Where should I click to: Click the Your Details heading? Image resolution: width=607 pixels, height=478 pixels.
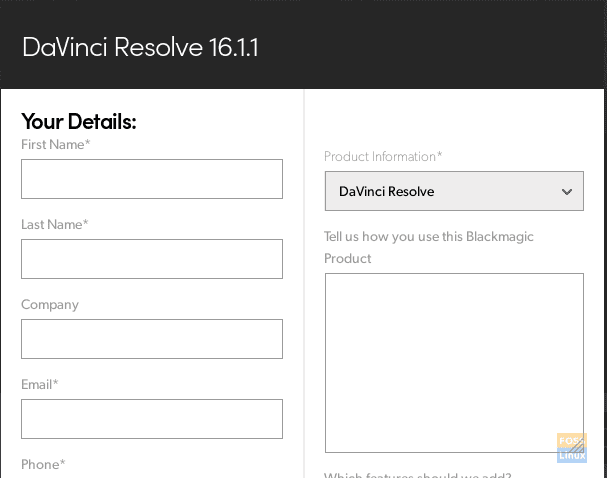78,121
